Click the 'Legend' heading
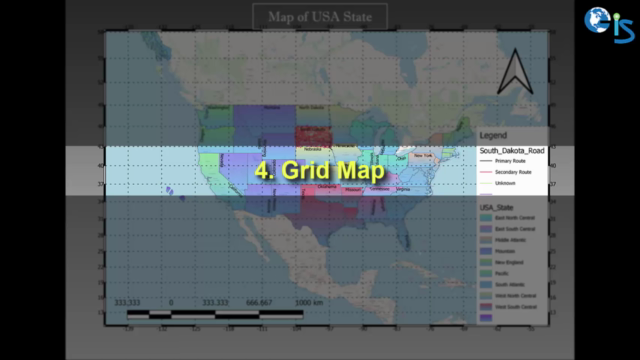640x360 pixels. click(x=493, y=136)
